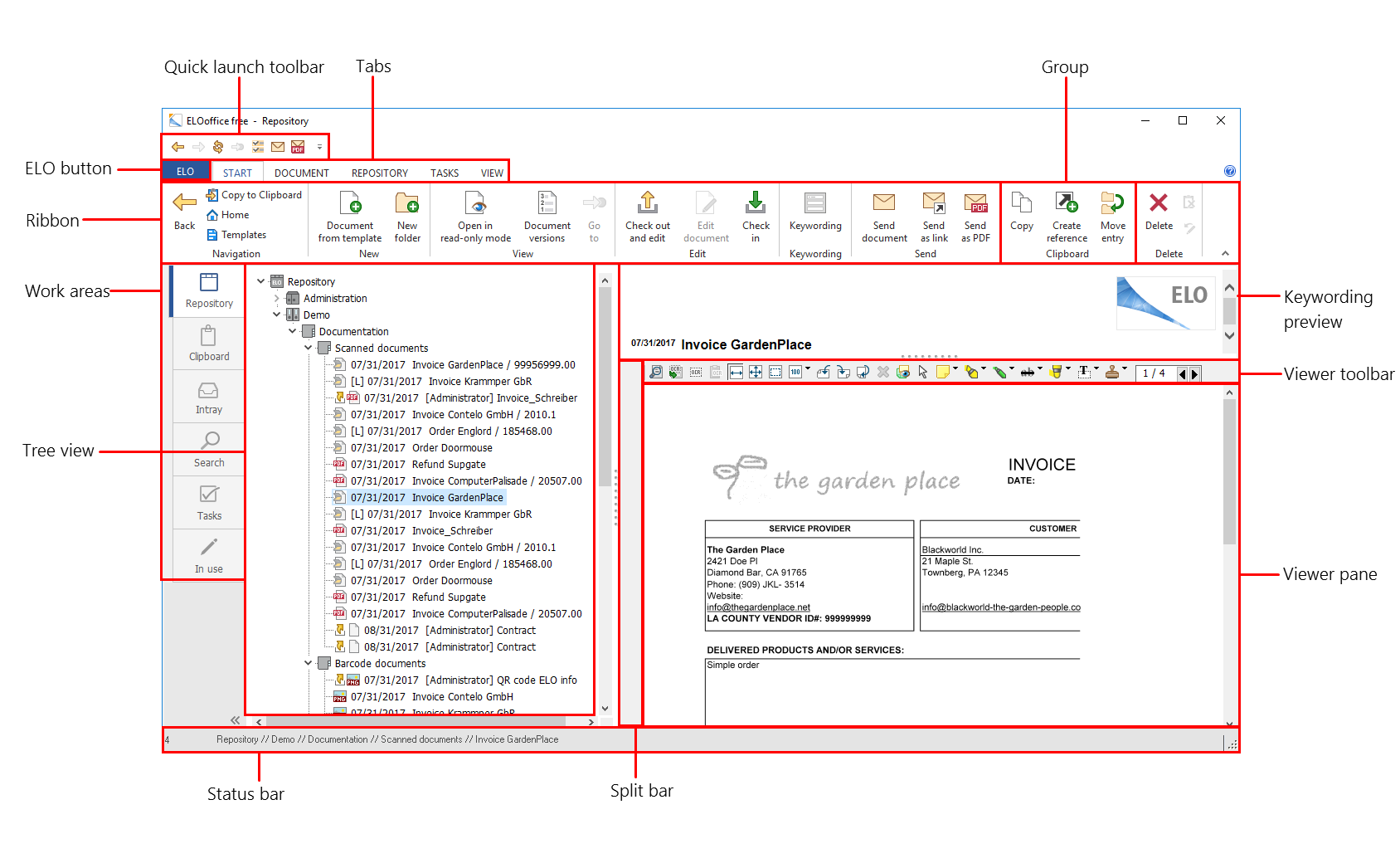Expand the Administration folder
The width and height of the screenshot is (1400, 868).
click(x=277, y=298)
